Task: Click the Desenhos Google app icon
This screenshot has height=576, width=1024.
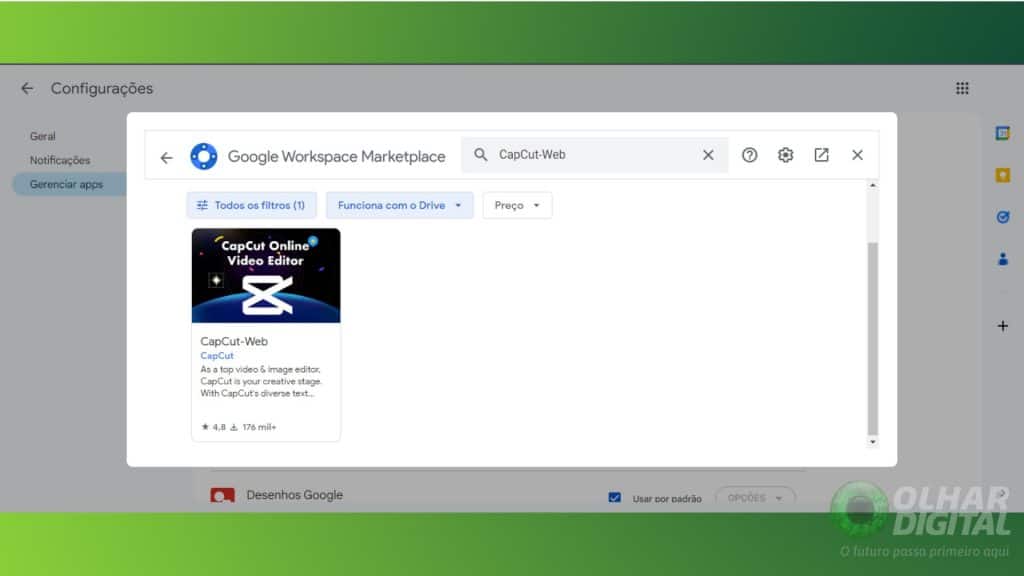Action: 222,495
